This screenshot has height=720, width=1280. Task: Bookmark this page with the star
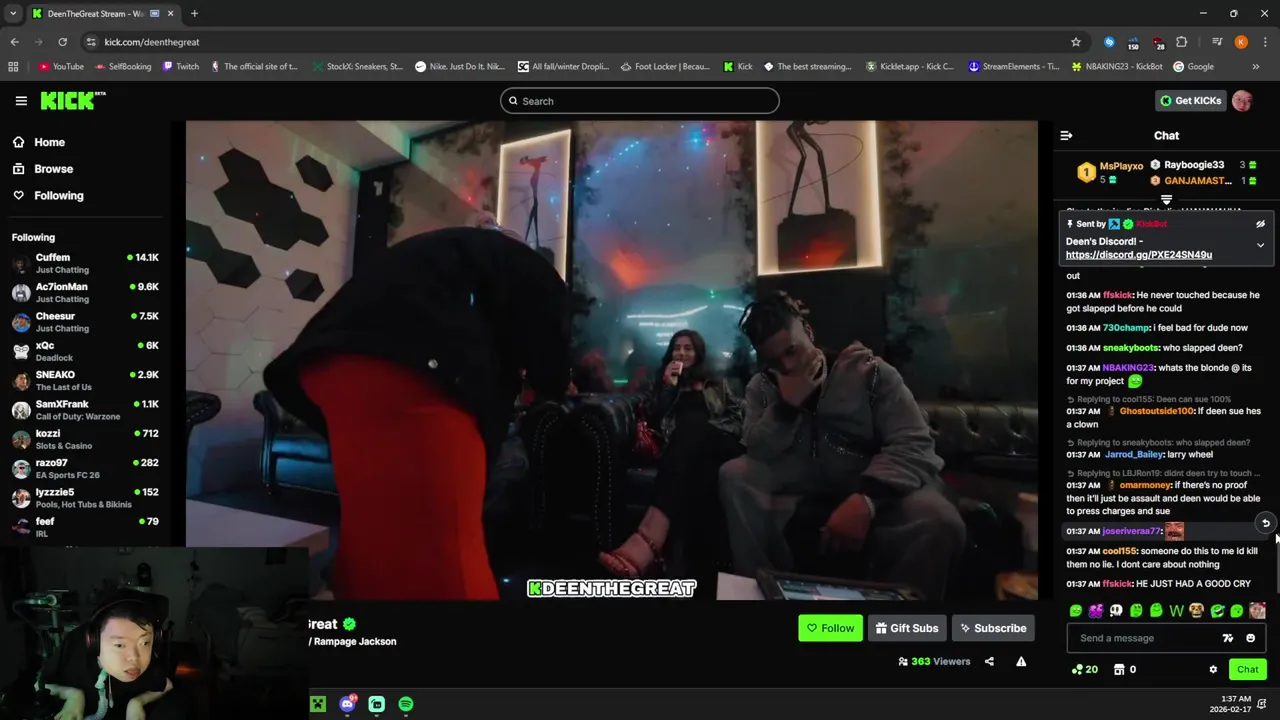[x=1076, y=42]
